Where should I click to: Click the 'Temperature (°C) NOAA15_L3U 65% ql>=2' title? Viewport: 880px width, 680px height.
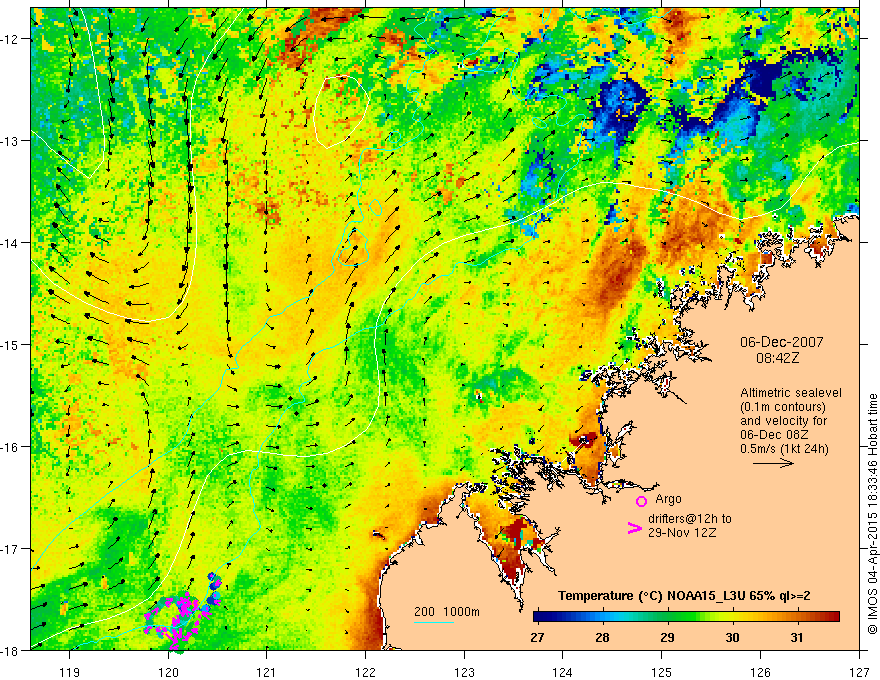pos(684,596)
